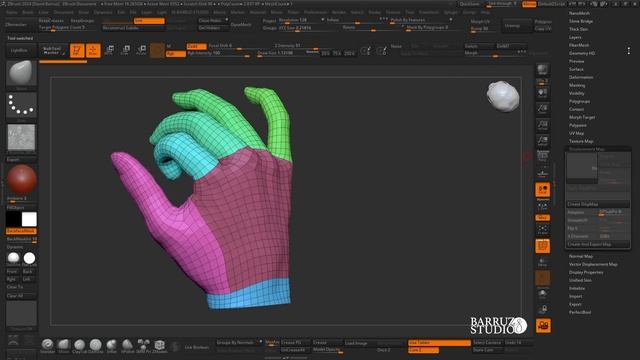The image size is (640, 360).
Task: Expand the Polygroups subpalette
Action: click(579, 101)
